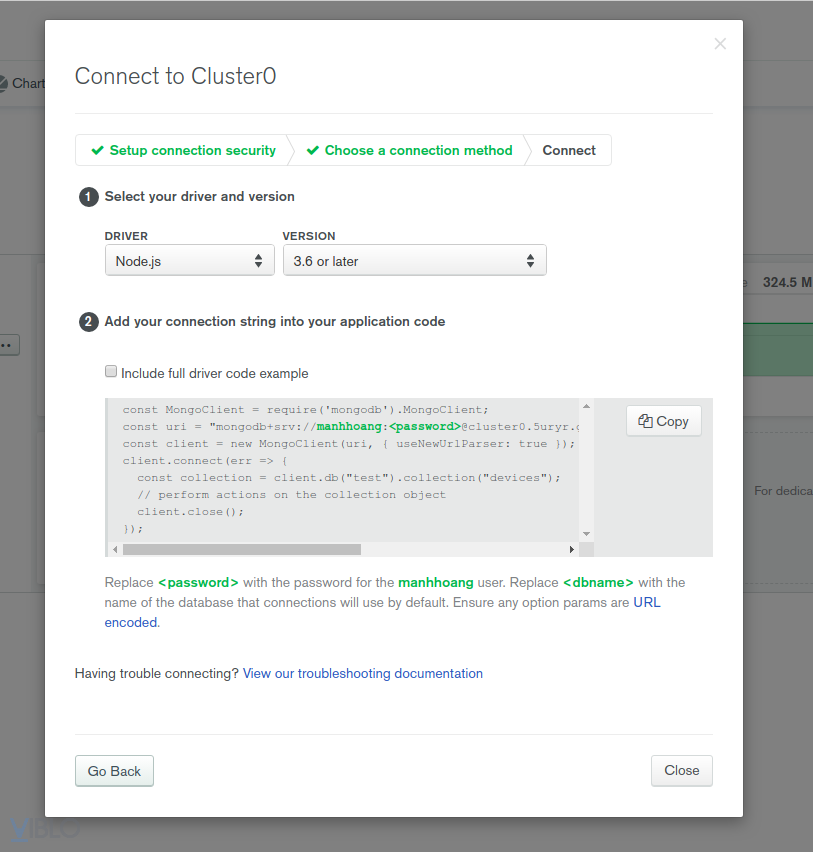Click the green checkmark beside Setup connection security
This screenshot has width=813, height=852.
point(97,151)
